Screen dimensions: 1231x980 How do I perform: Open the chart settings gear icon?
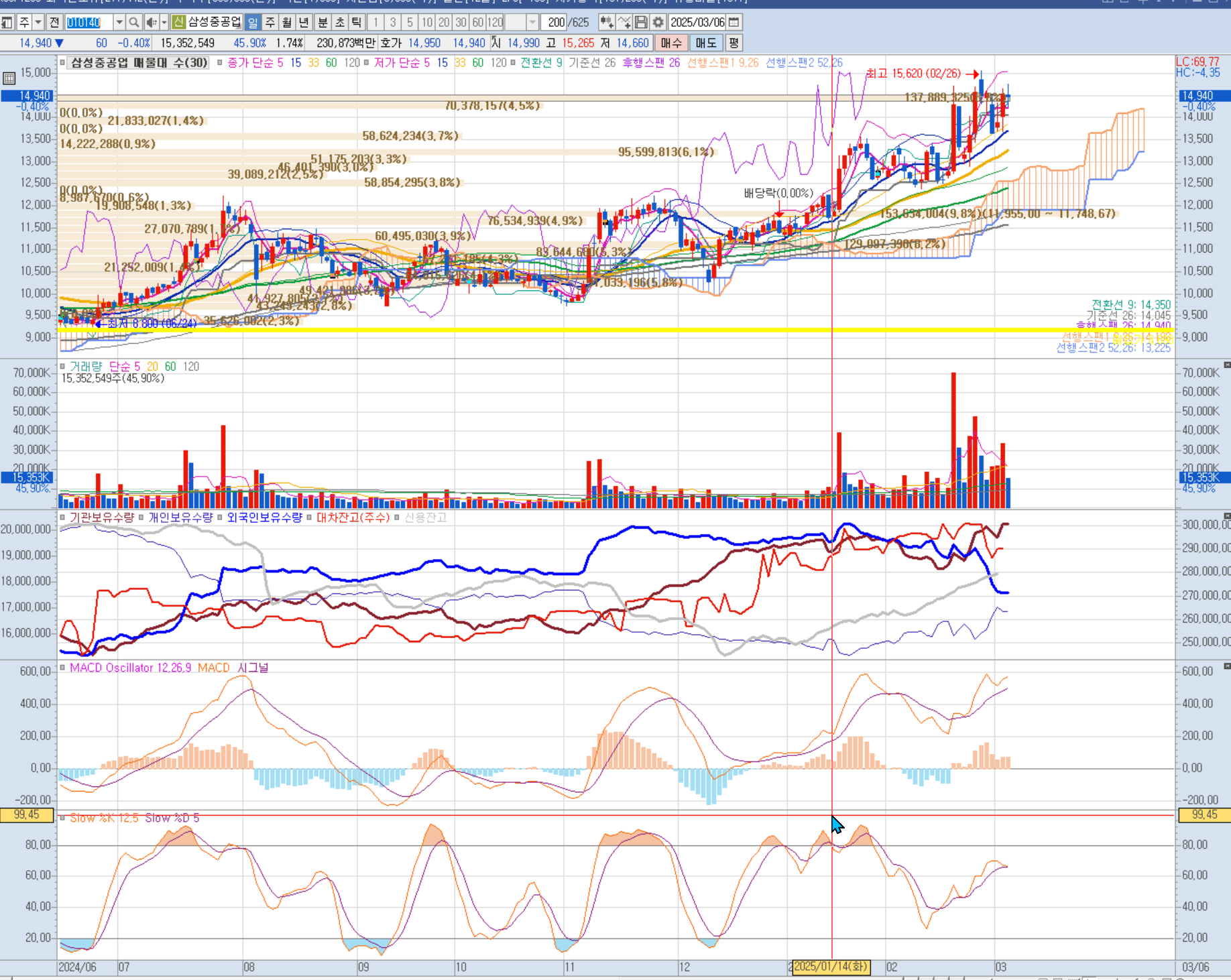(x=658, y=22)
